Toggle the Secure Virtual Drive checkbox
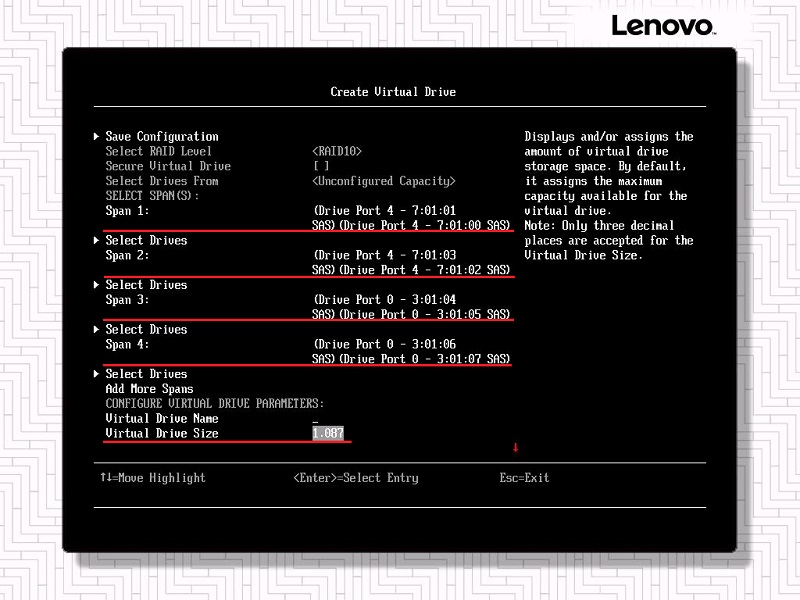The image size is (800, 600). coord(321,166)
